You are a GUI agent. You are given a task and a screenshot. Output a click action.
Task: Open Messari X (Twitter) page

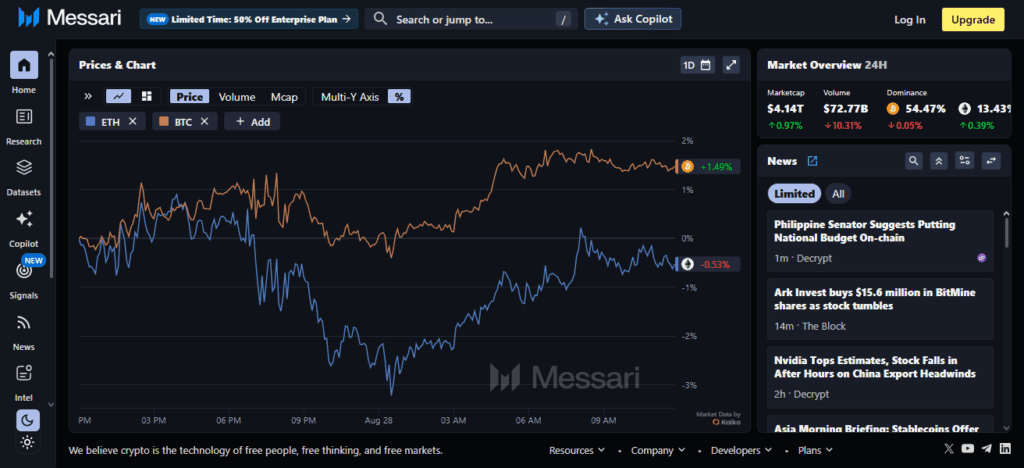click(949, 448)
